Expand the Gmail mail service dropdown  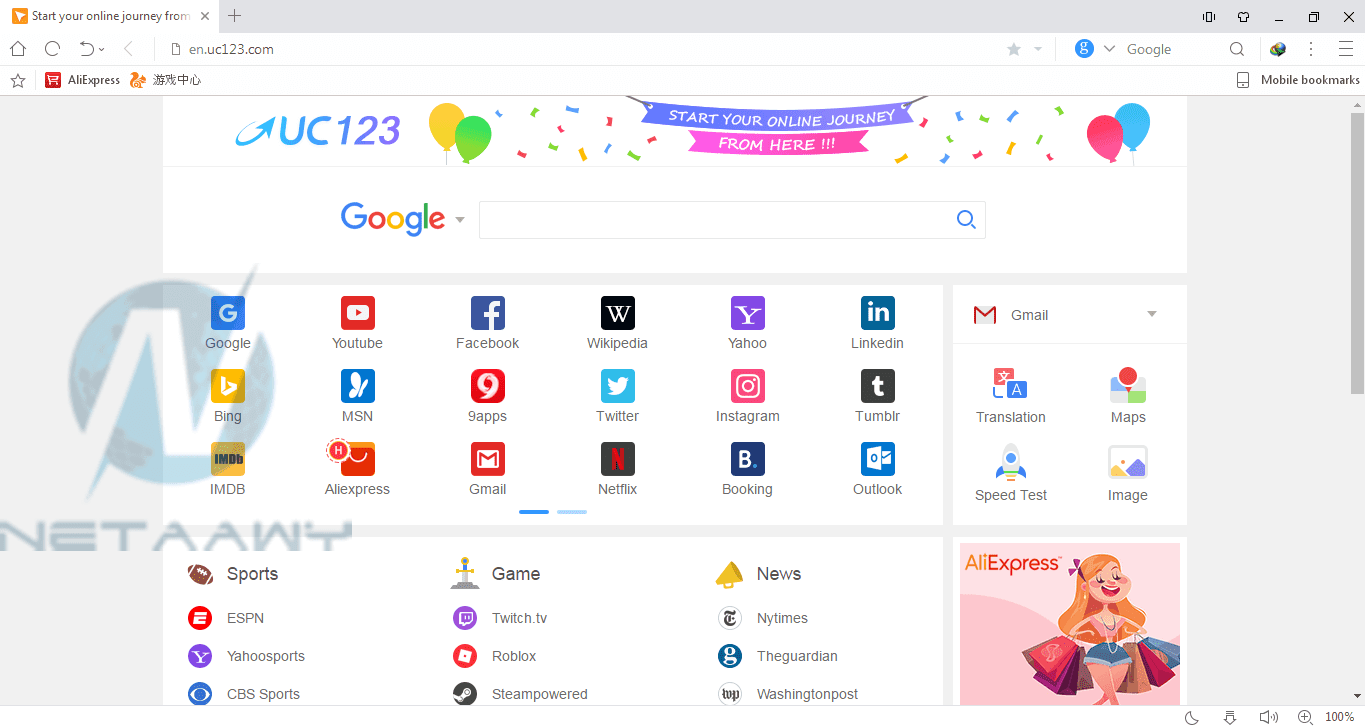tap(1151, 314)
